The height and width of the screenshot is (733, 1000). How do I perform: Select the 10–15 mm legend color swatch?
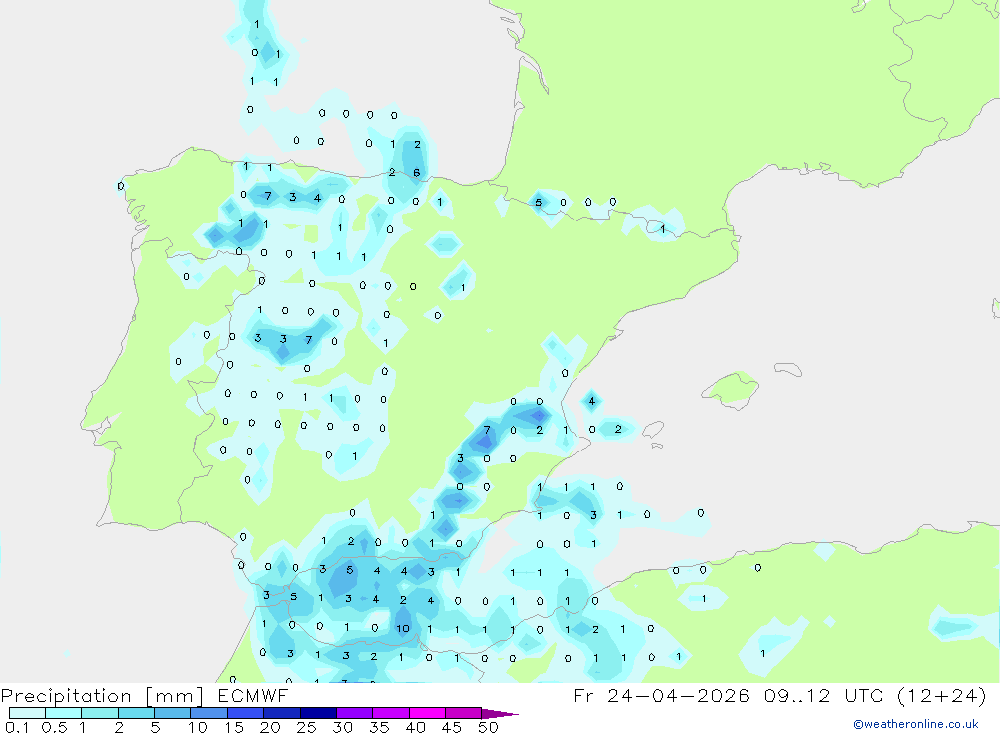[x=209, y=713]
